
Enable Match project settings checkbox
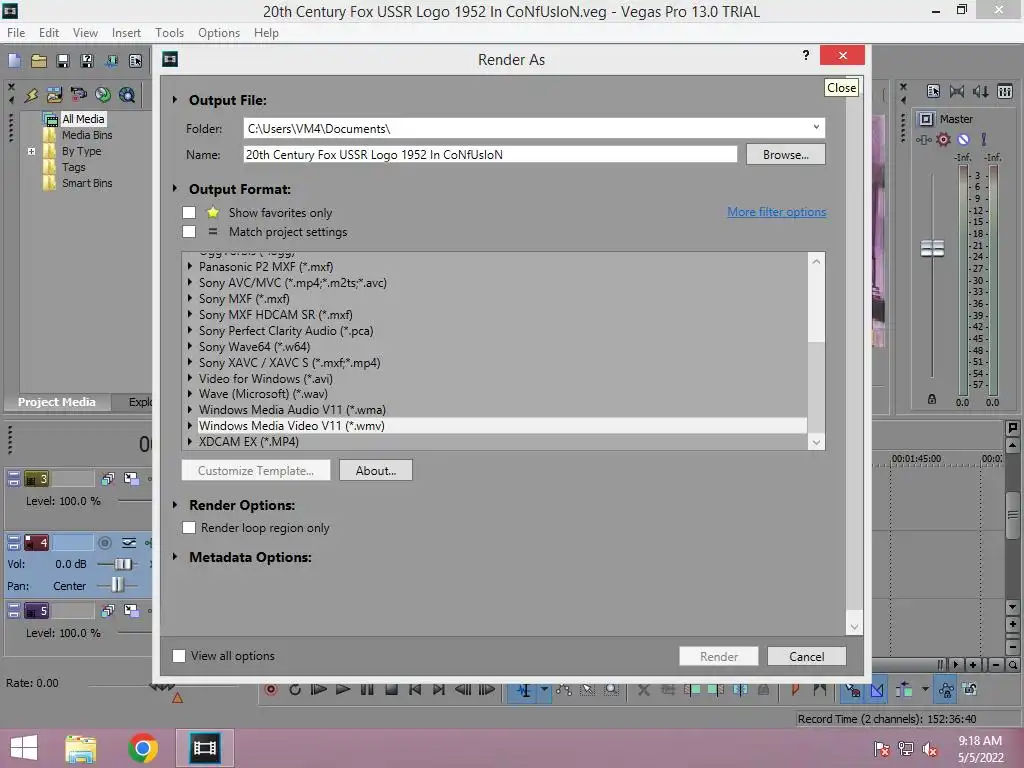click(x=189, y=232)
